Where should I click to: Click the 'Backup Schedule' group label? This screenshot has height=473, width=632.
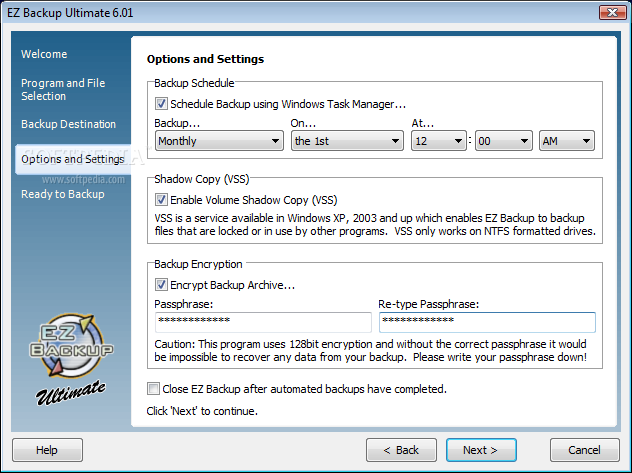click(194, 83)
